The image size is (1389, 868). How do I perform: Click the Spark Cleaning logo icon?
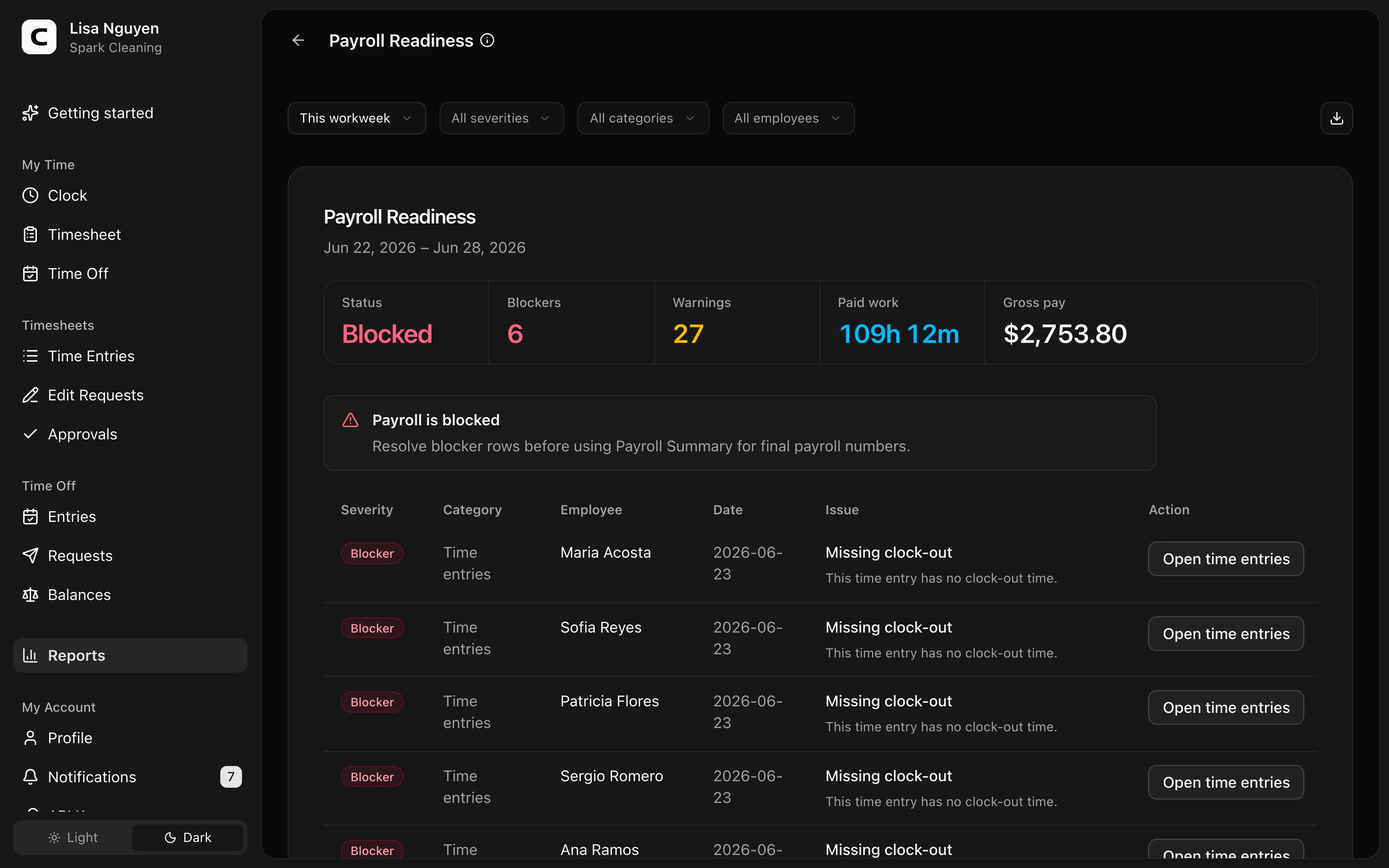39,37
